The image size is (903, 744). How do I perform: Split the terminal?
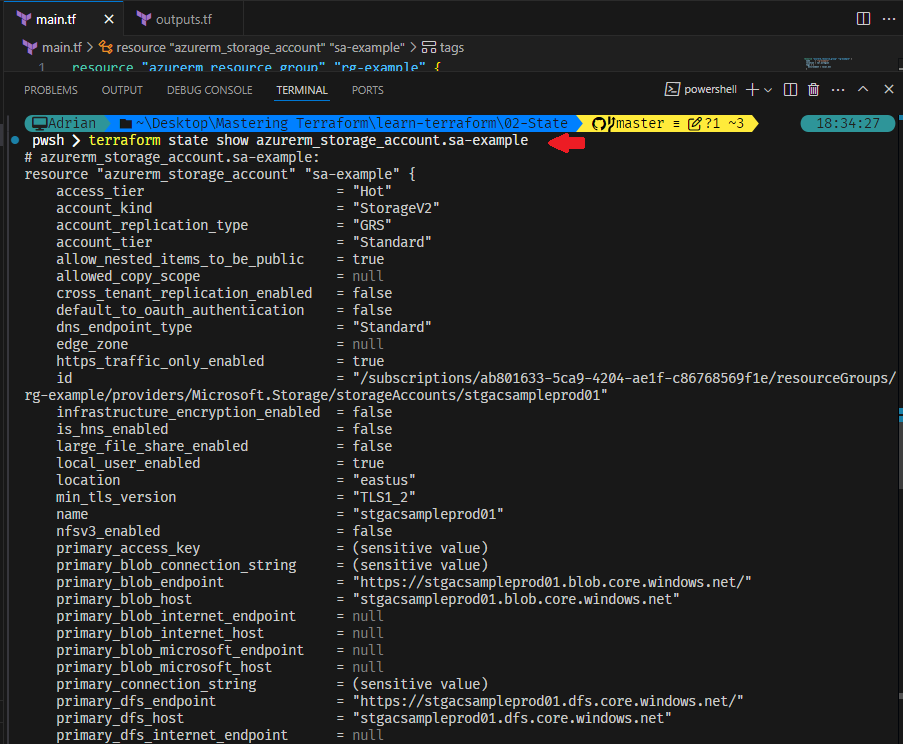pos(790,89)
